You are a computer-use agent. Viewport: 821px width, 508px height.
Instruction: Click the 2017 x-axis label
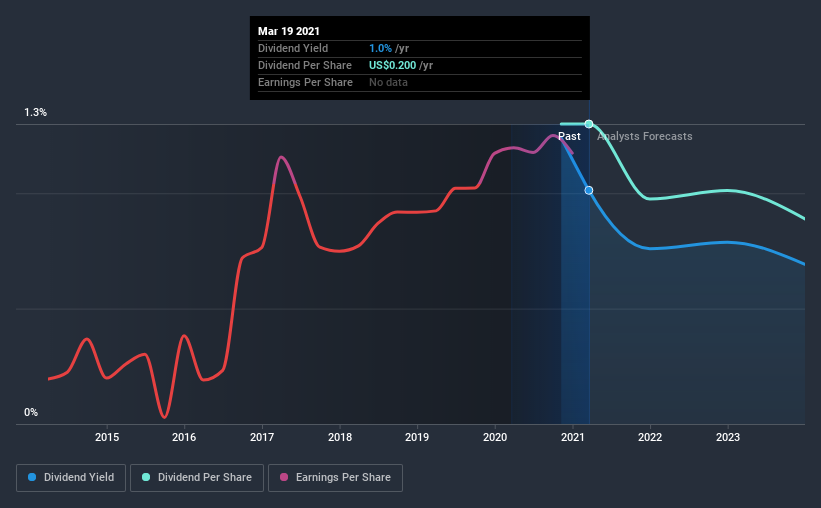click(262, 437)
